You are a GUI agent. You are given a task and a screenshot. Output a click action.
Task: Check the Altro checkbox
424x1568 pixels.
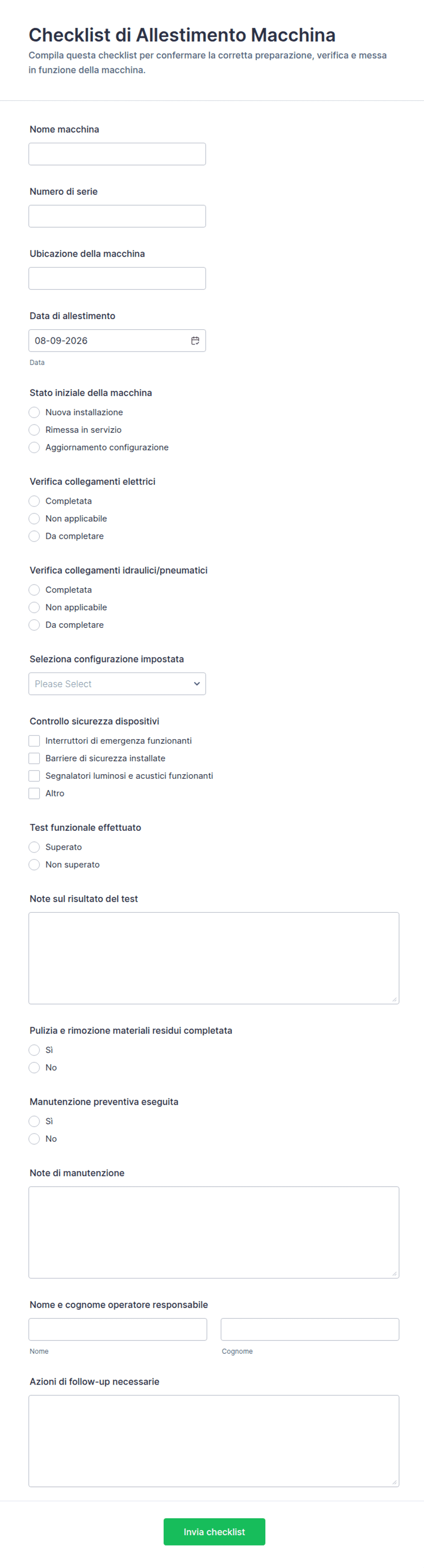tap(34, 793)
